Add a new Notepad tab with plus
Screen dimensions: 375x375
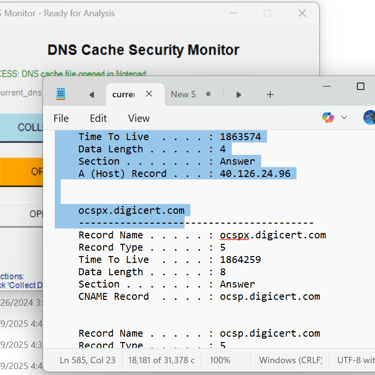(270, 95)
